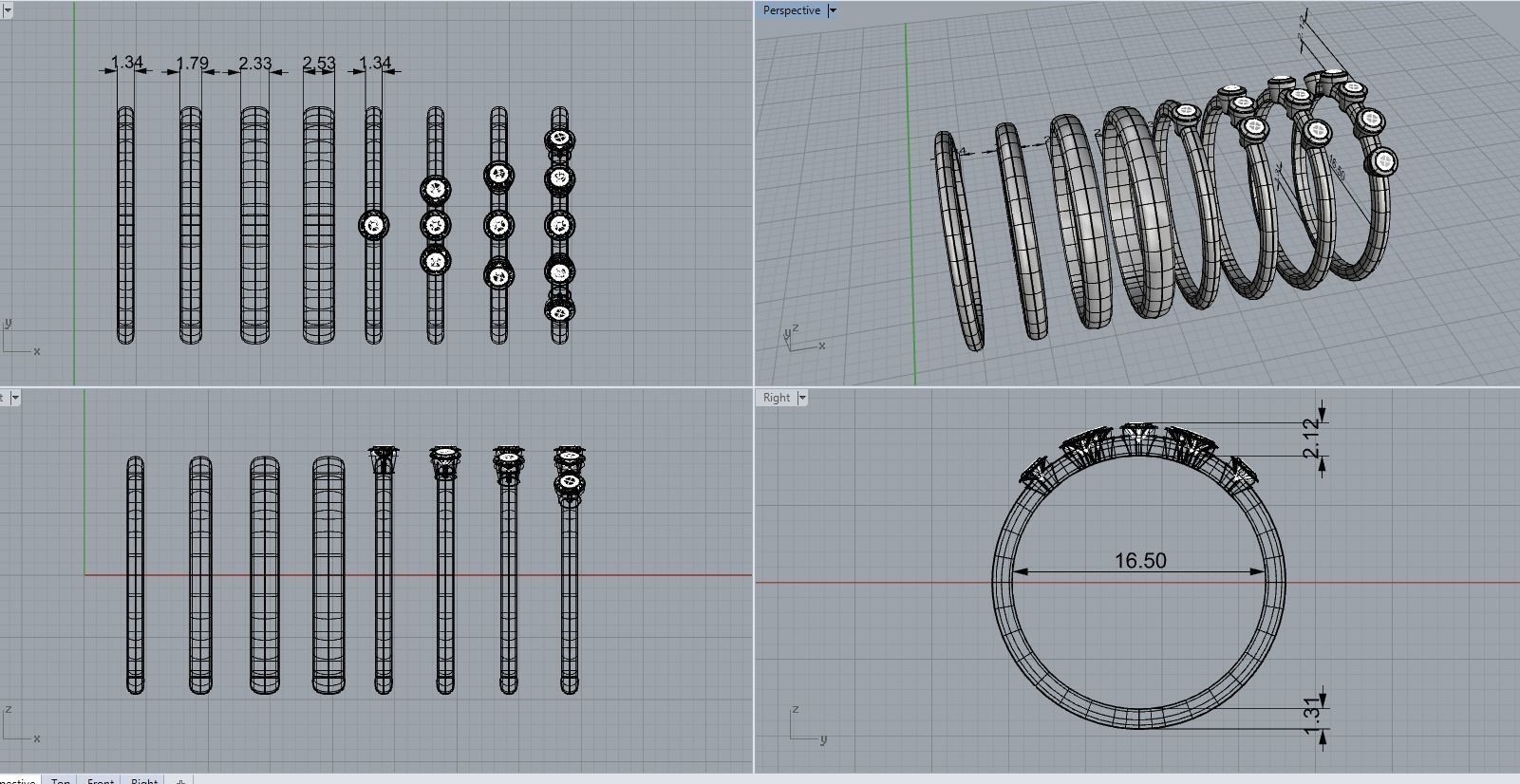
Task: Open the Right viewport dropdown arrow
Action: coord(802,398)
